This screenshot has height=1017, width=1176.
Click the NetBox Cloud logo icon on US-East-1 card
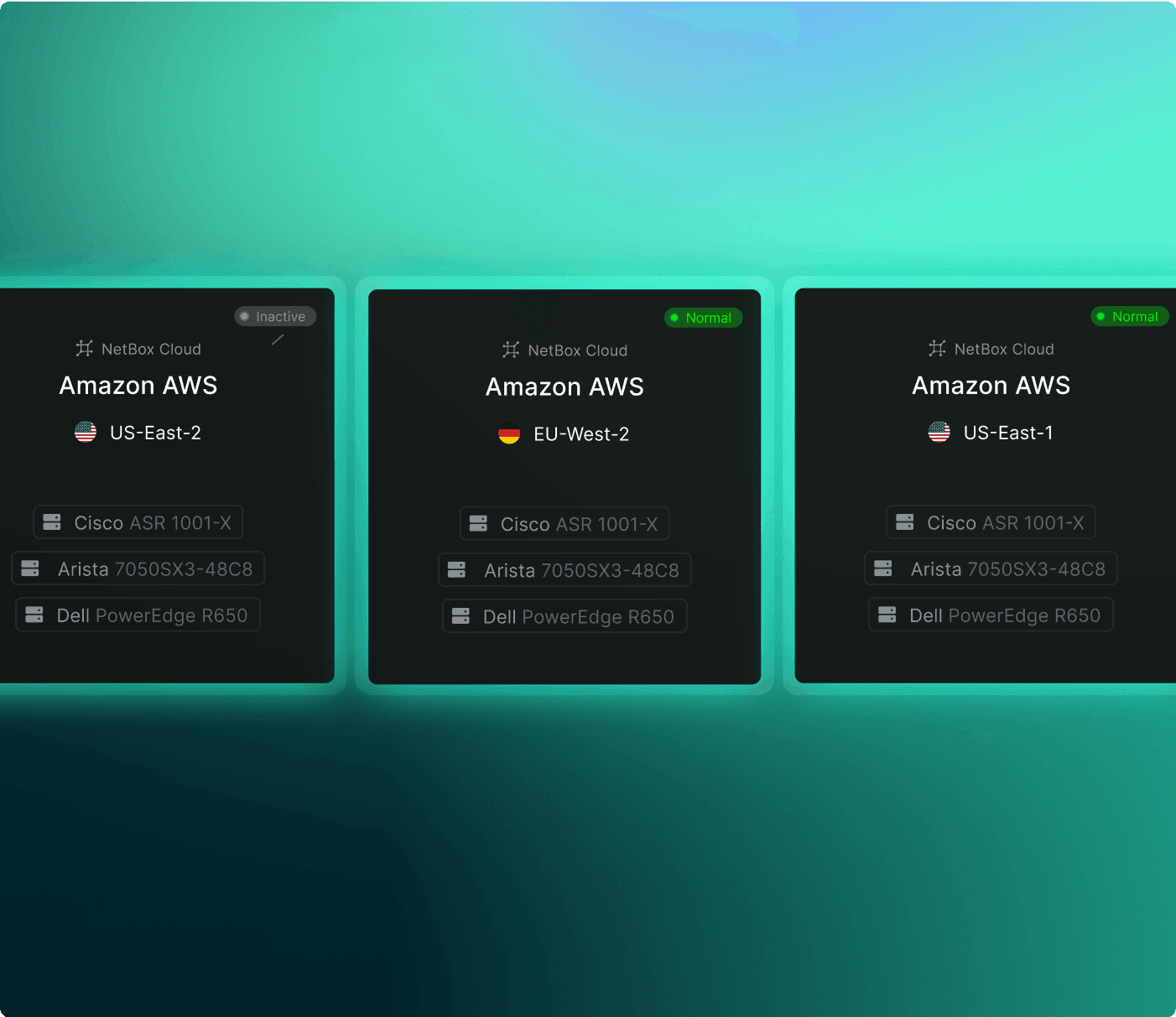(937, 348)
